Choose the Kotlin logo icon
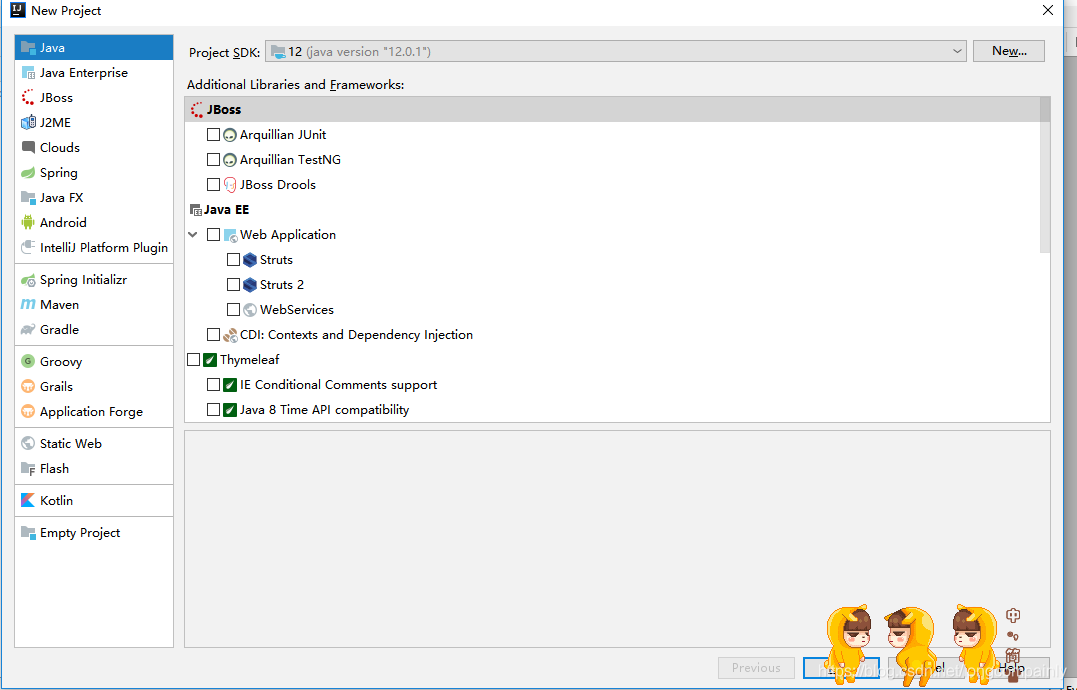This screenshot has width=1077, height=690. pyautogui.click(x=28, y=501)
